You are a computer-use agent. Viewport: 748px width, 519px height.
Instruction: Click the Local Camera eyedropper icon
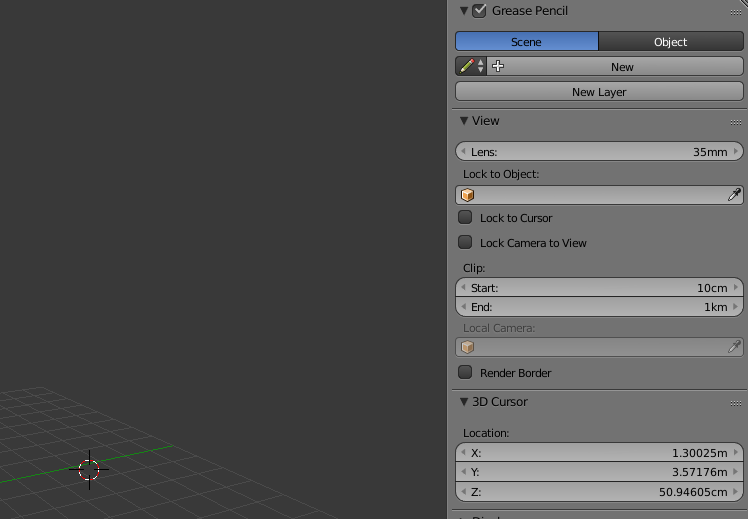click(734, 346)
